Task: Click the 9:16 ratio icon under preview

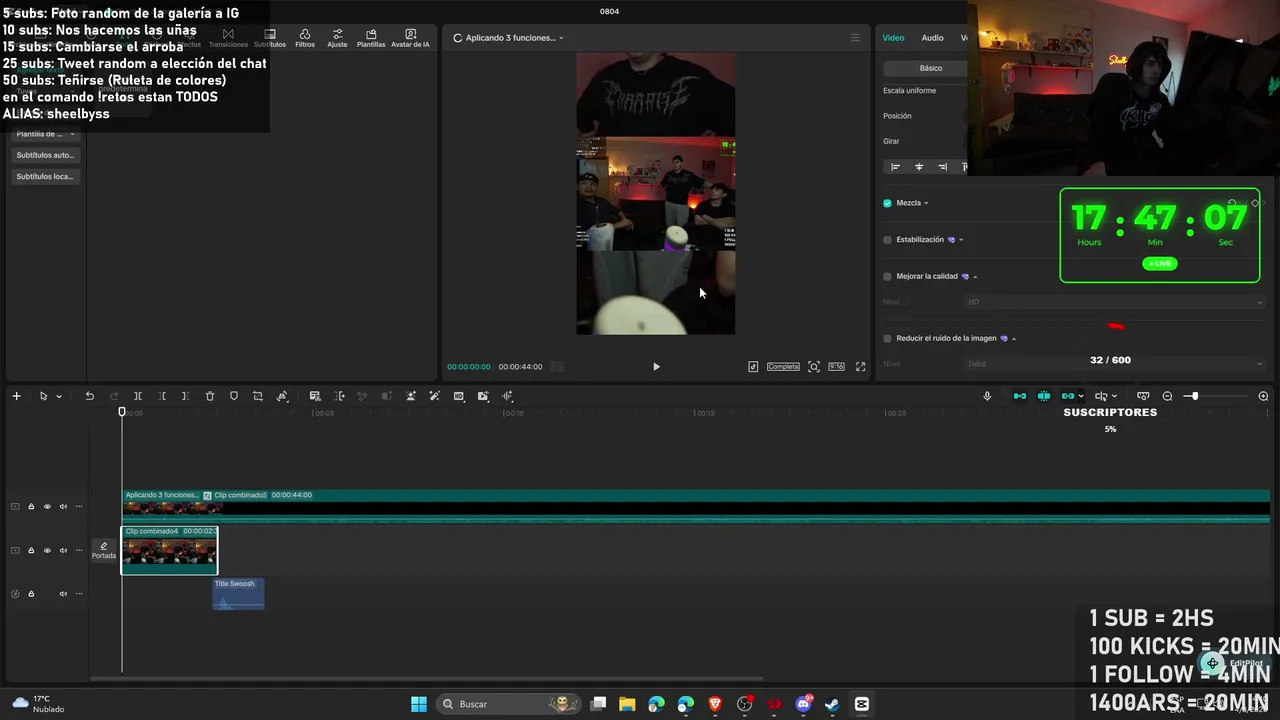Action: click(x=836, y=367)
